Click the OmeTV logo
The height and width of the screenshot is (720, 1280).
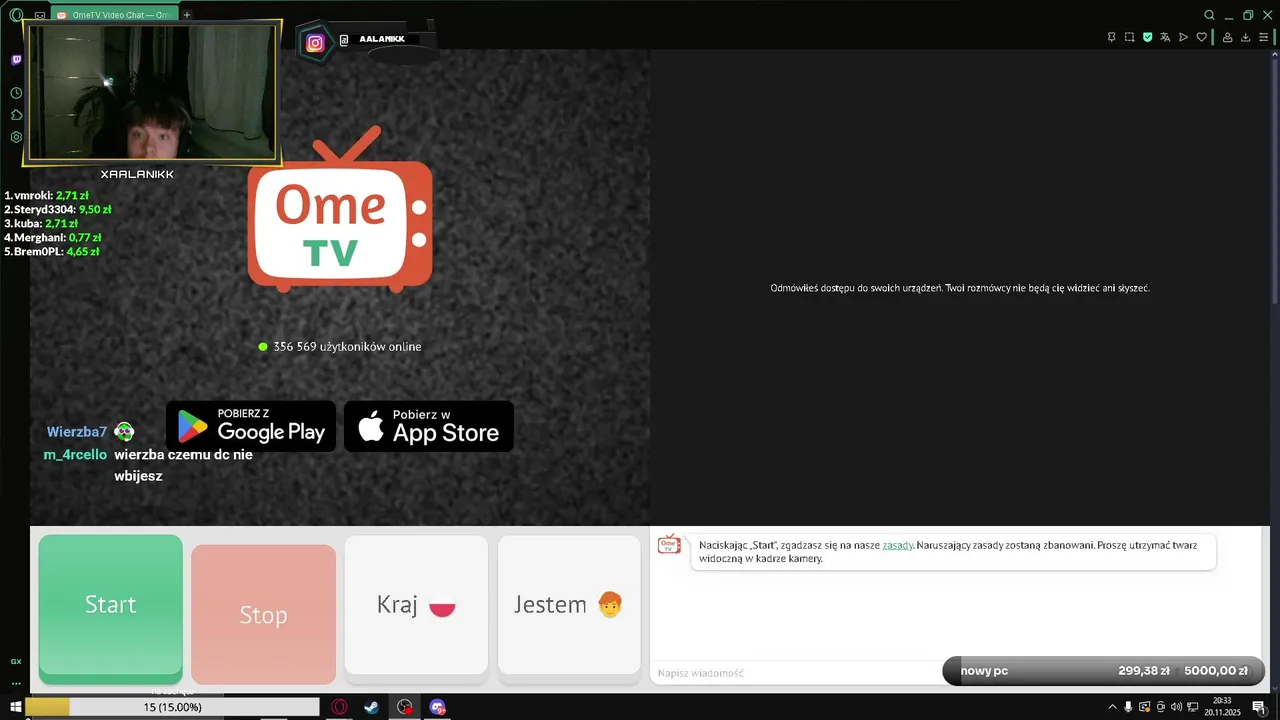coord(340,210)
